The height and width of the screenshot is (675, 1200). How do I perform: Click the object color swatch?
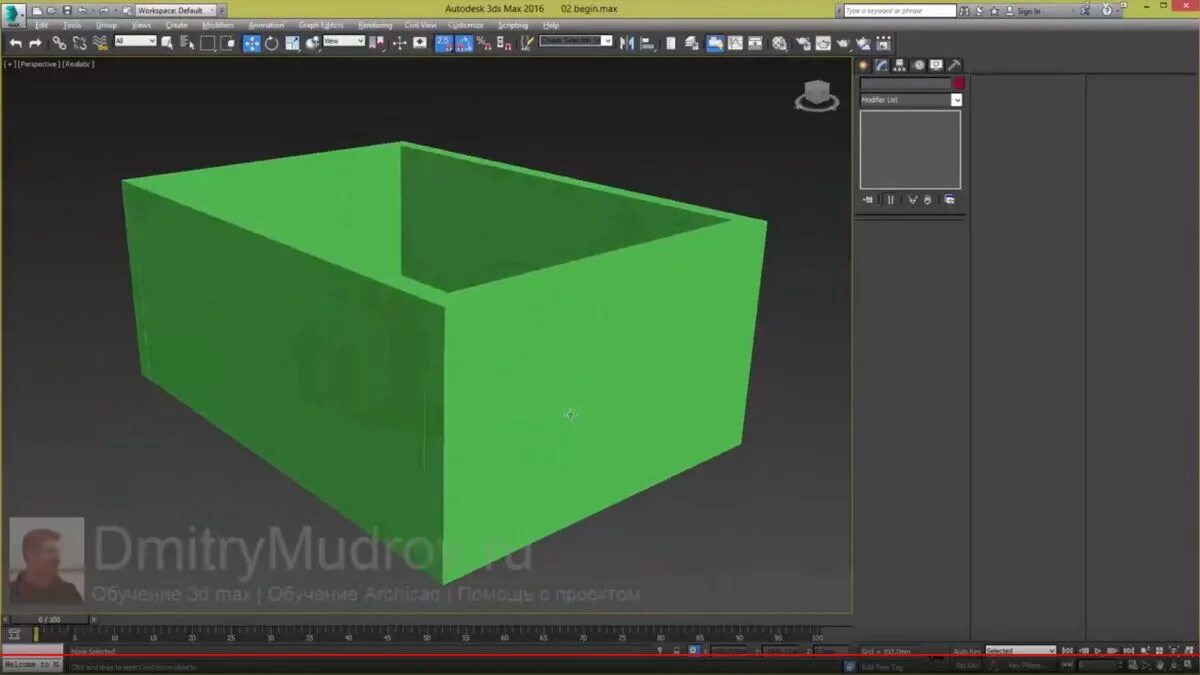click(958, 83)
